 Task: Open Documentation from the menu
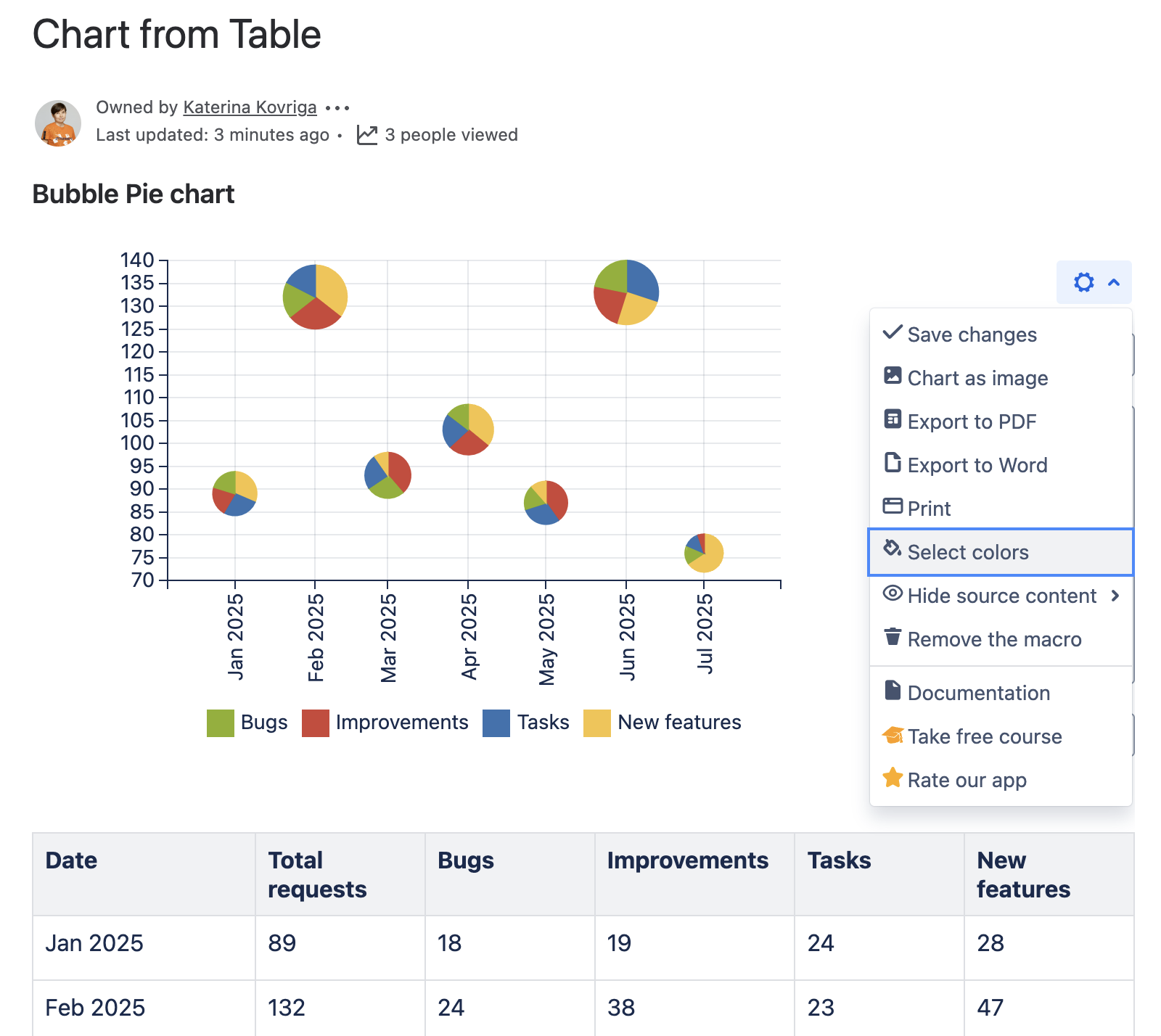point(978,693)
